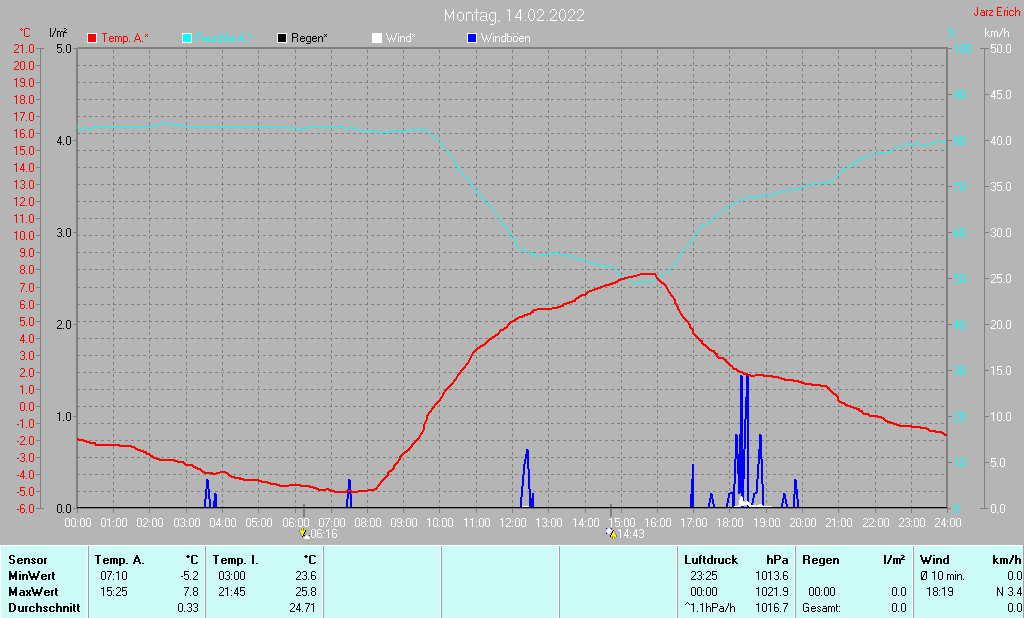The height and width of the screenshot is (618, 1024).
Task: Click the 'Sensor' table header
Action: click(28, 560)
